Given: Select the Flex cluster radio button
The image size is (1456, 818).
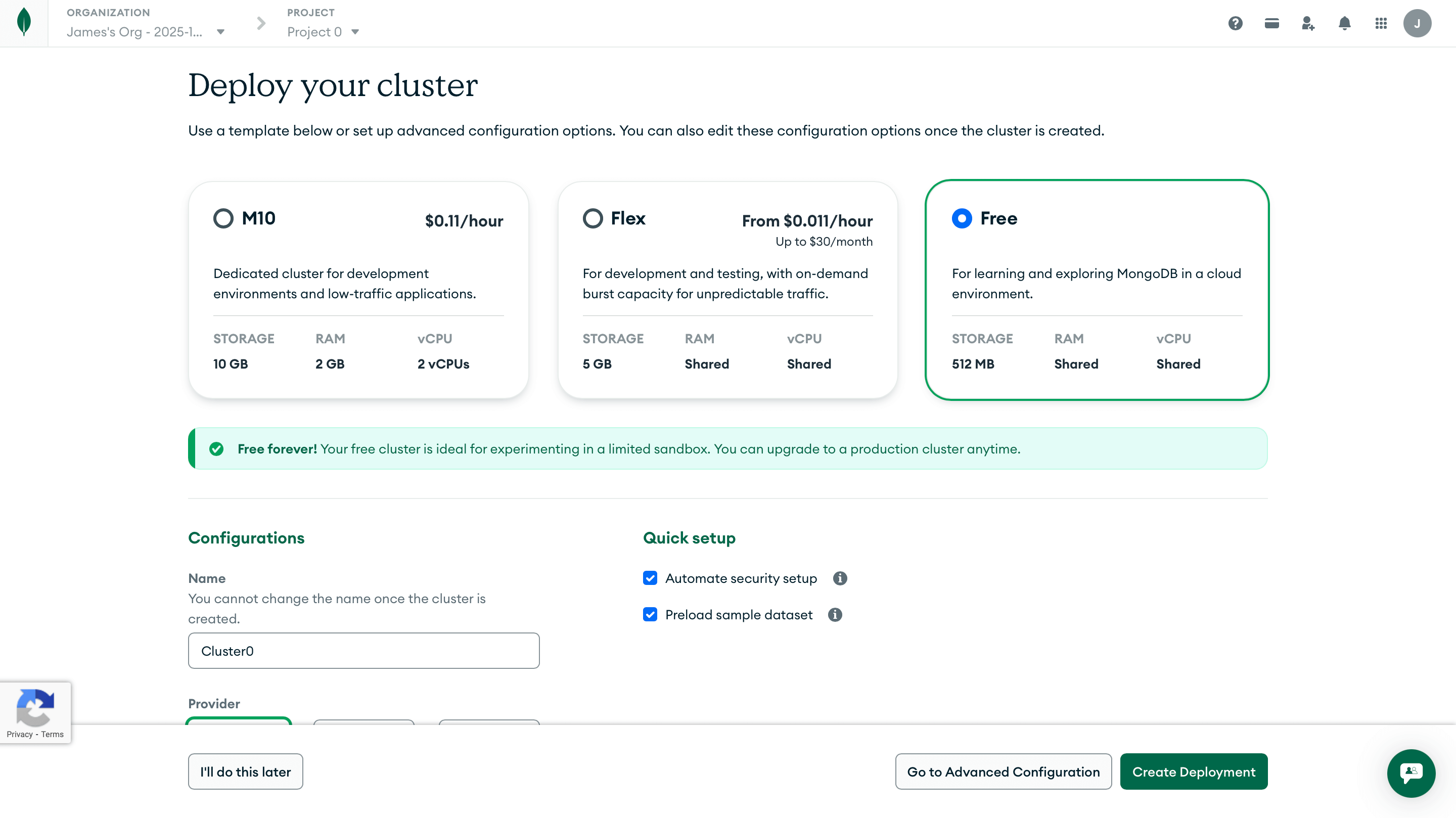Looking at the screenshot, I should tap(593, 218).
